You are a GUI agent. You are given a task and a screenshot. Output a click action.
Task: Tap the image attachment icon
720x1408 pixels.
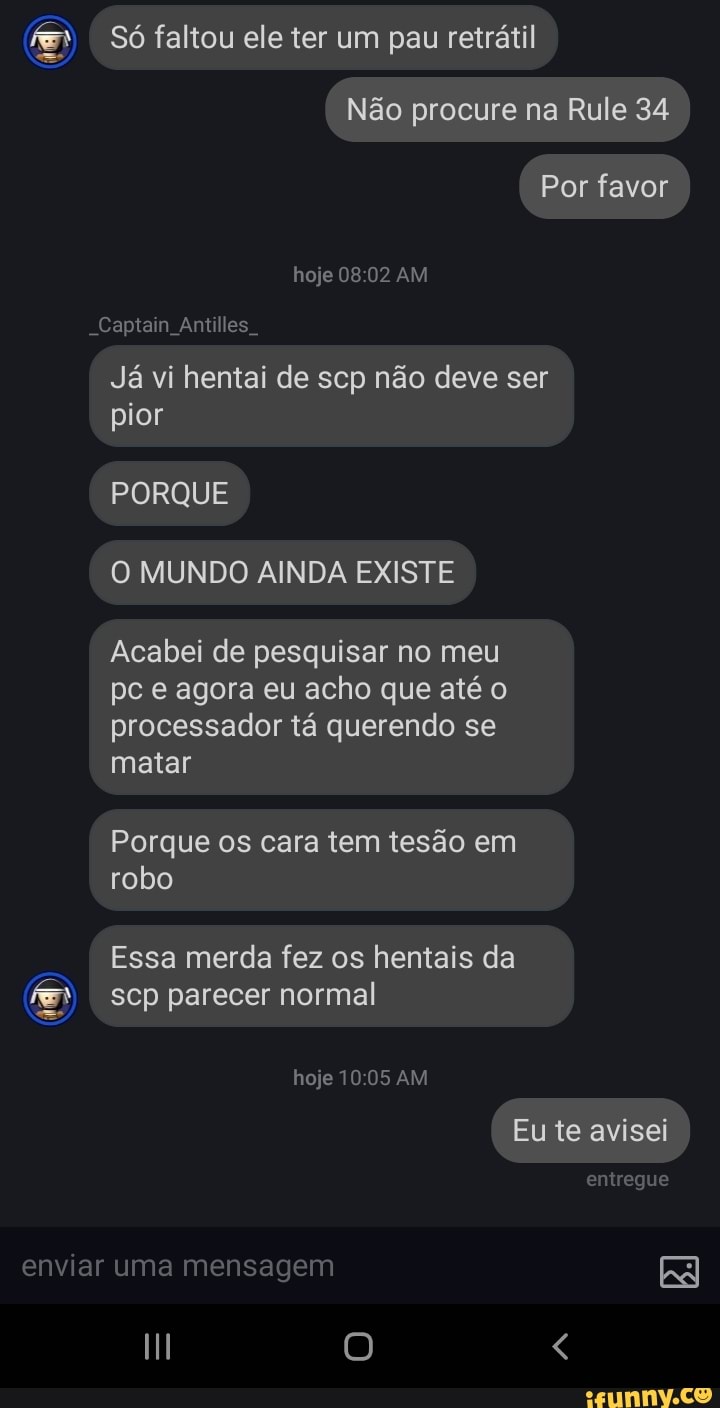(679, 1271)
